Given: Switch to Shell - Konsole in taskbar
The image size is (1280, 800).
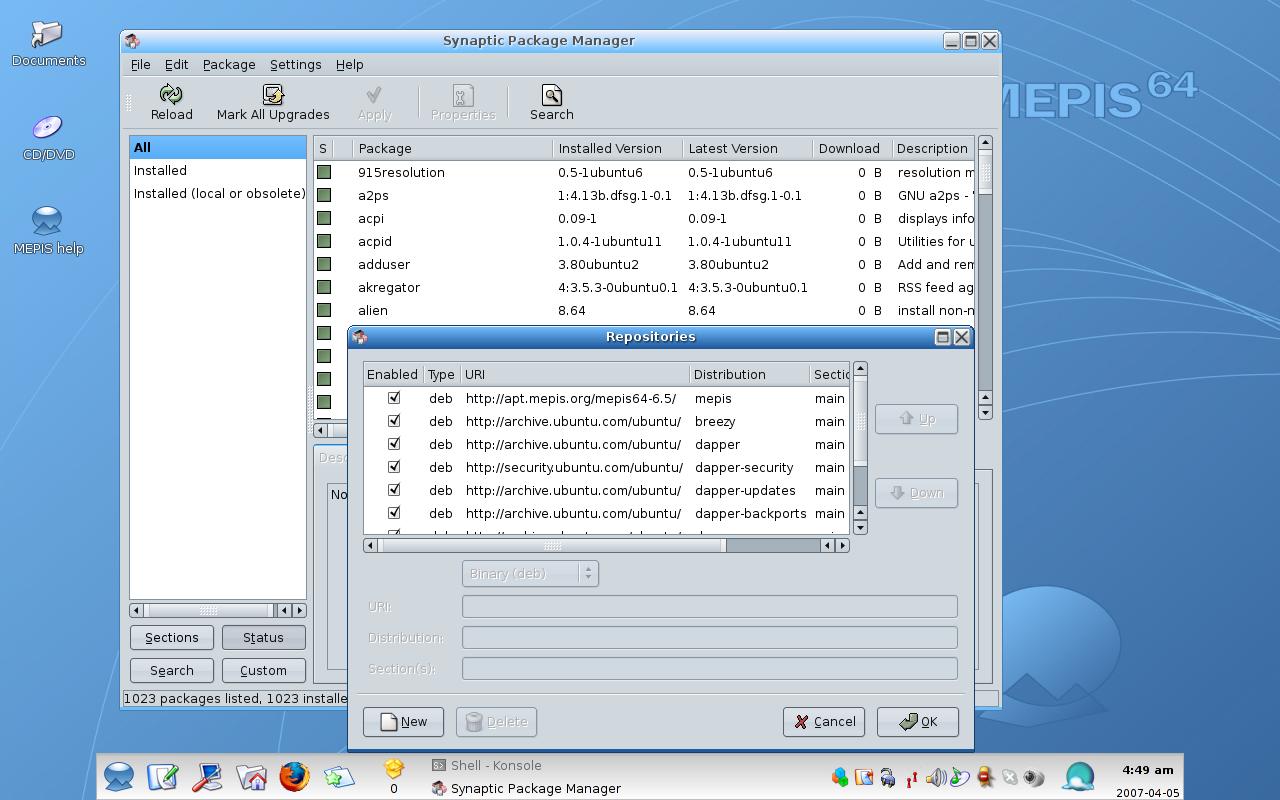Looking at the screenshot, I should click(487, 765).
